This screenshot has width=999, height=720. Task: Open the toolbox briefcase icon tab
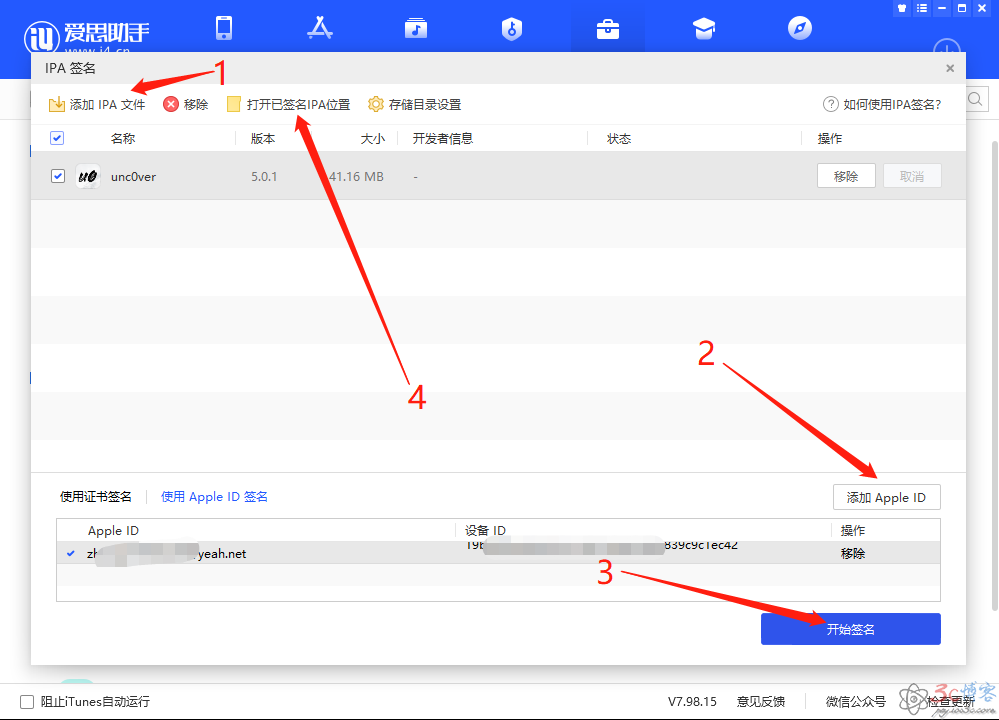(x=608, y=29)
